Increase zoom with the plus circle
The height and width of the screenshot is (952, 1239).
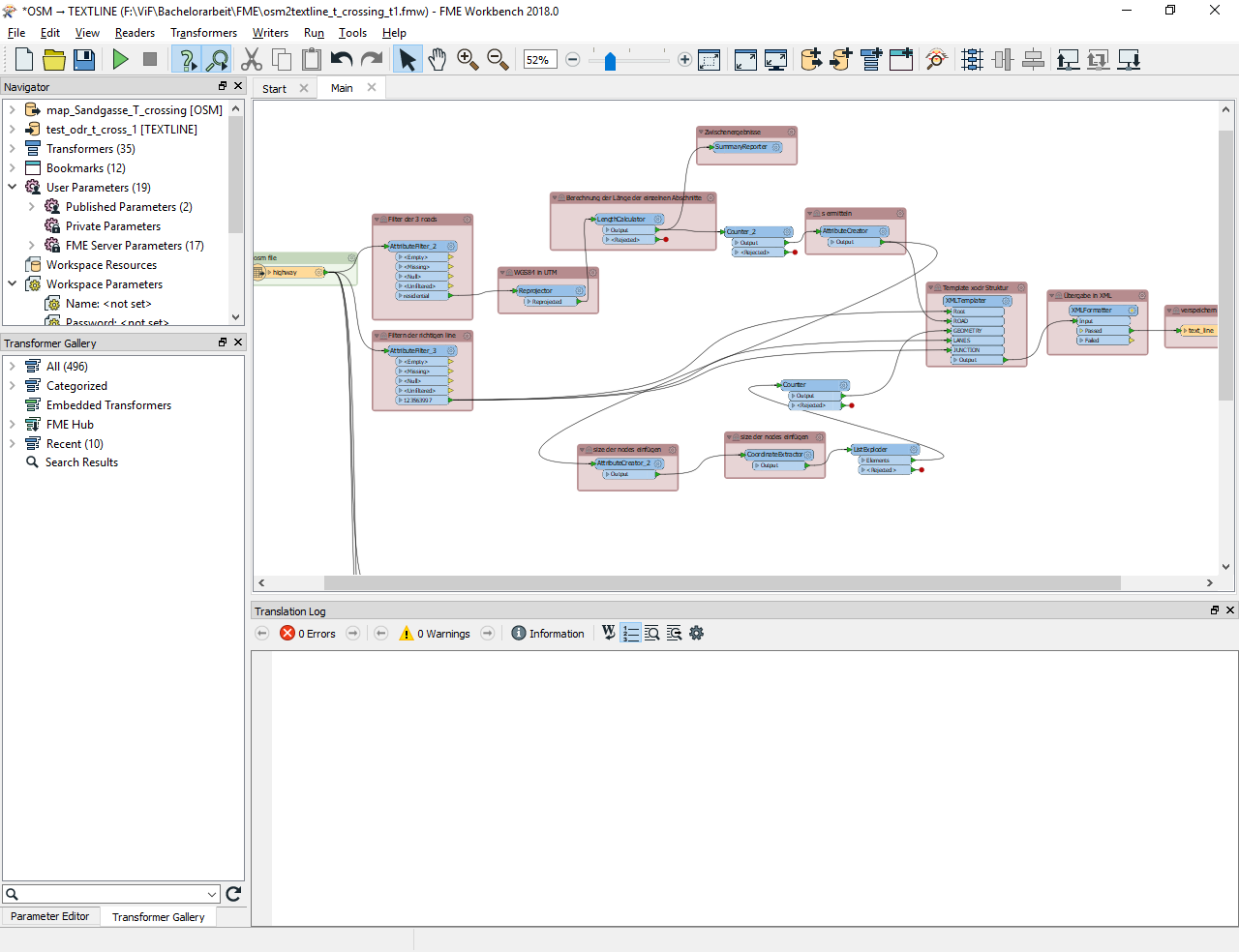685,60
